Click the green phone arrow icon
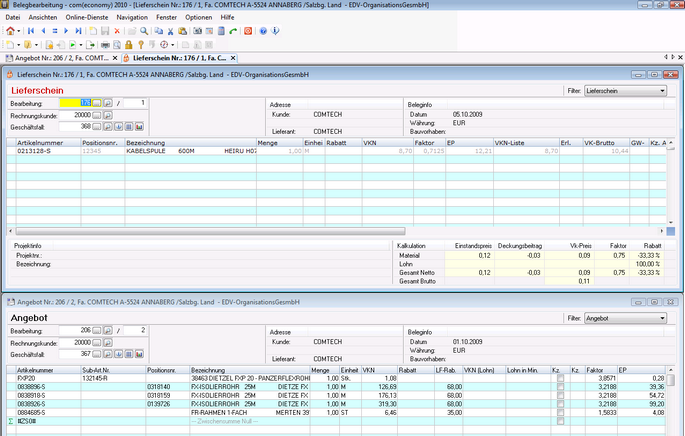 coord(233,31)
